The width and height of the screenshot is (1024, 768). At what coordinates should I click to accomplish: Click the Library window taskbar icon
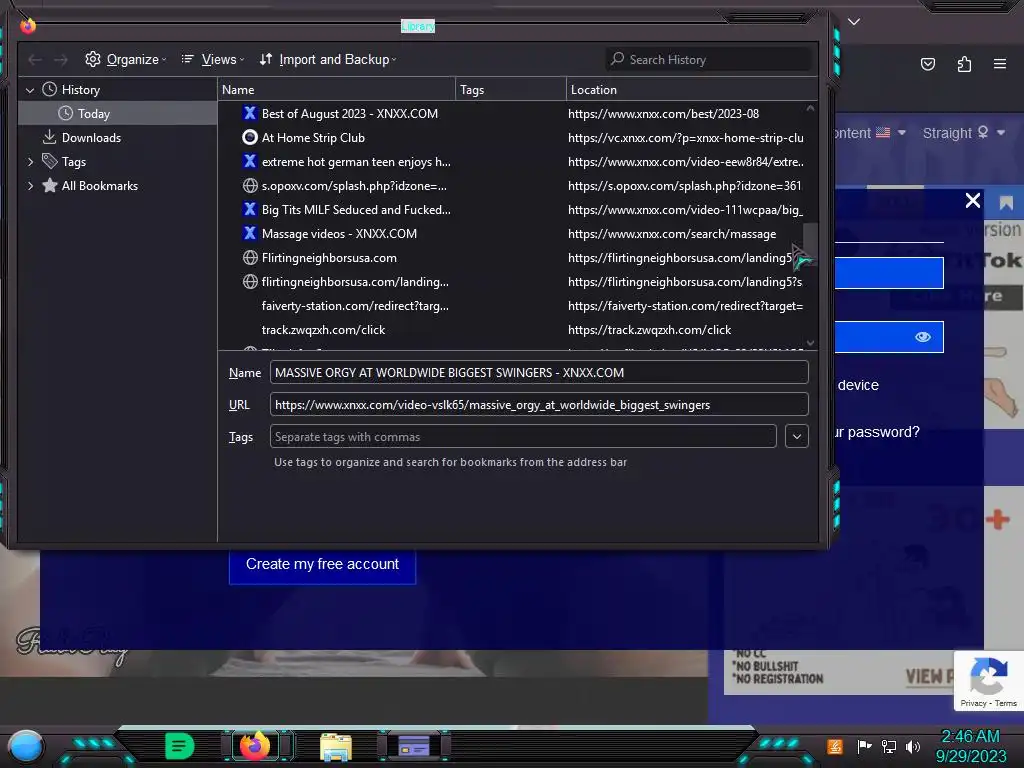[413, 746]
